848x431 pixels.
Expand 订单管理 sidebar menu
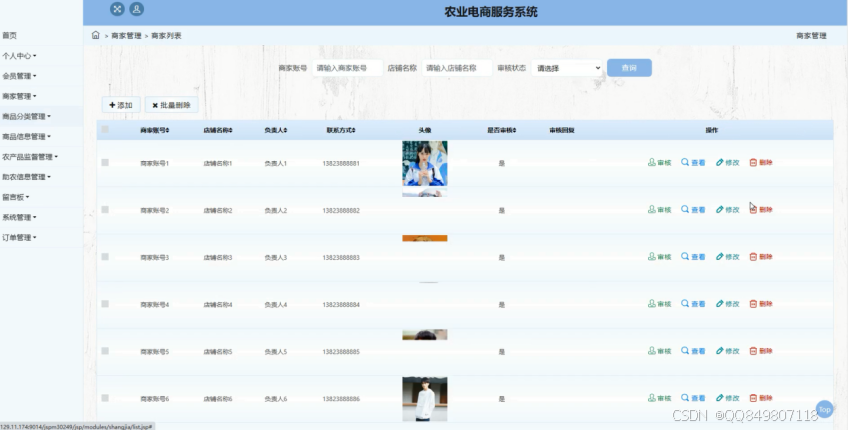19,237
